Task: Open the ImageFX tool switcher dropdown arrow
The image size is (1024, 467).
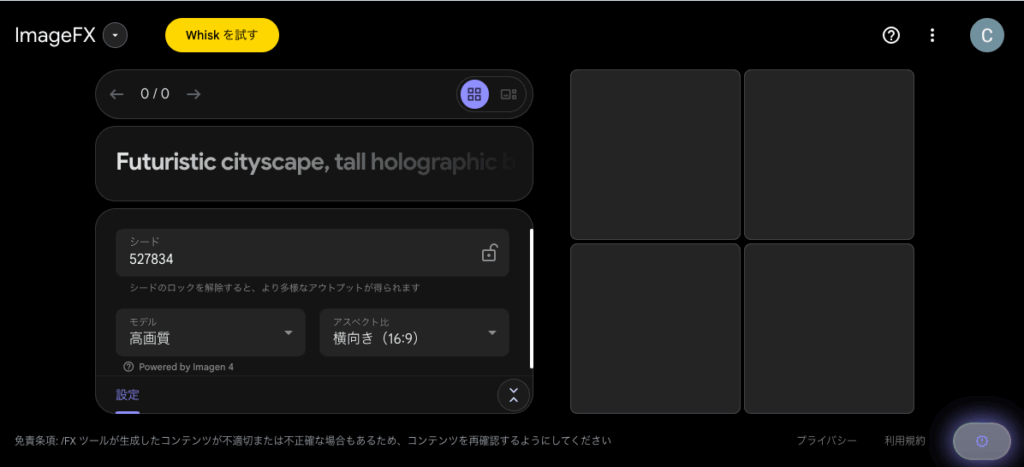Action: pyautogui.click(x=115, y=35)
